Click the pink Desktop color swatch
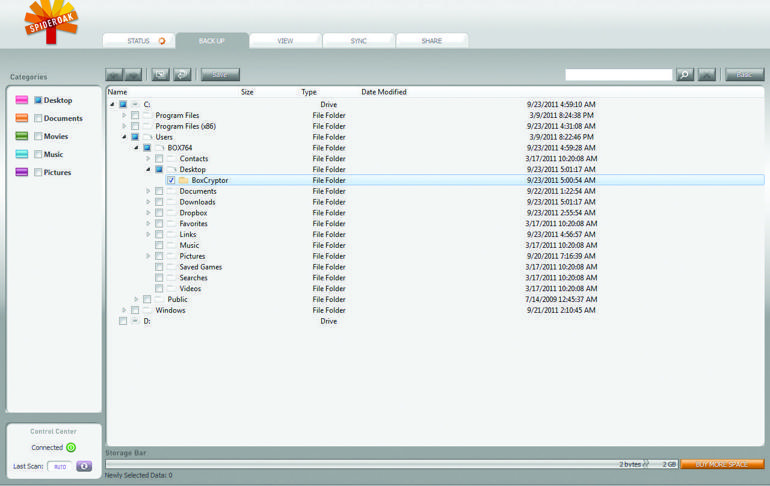 (22, 101)
